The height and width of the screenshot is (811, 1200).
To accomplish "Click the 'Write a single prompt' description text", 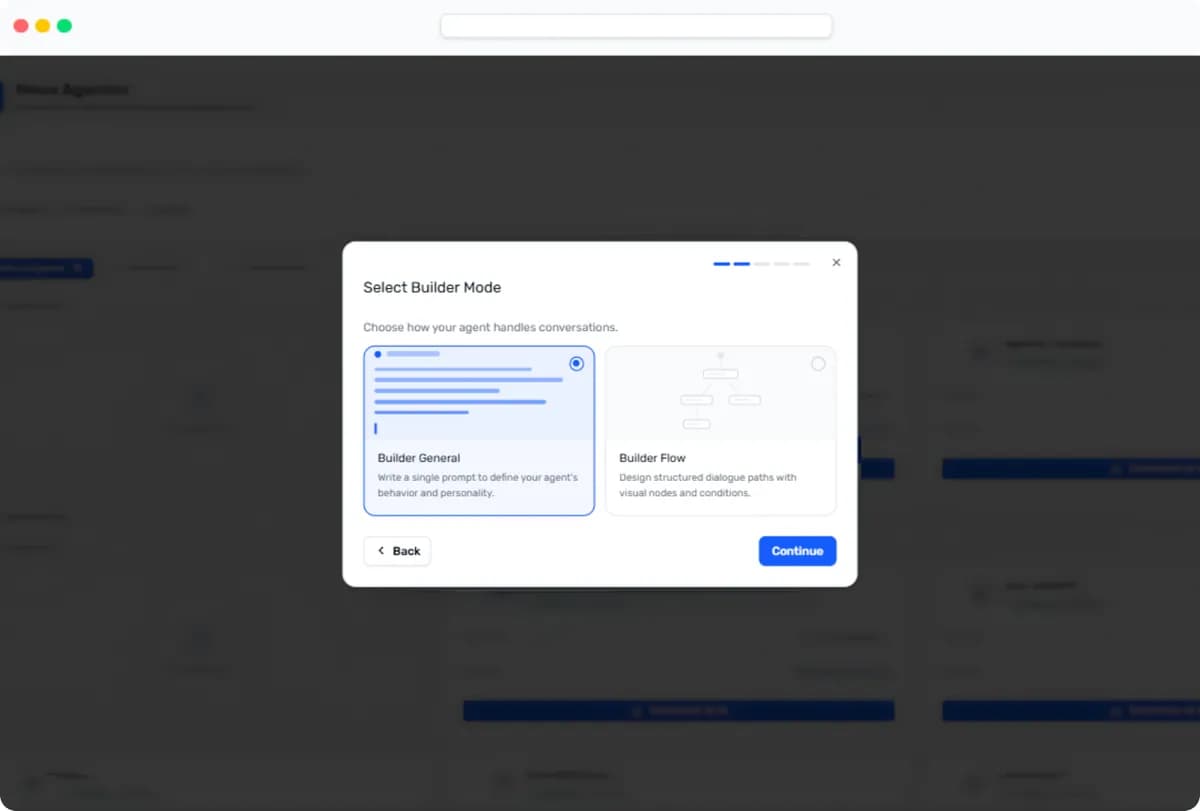I will (x=477, y=485).
